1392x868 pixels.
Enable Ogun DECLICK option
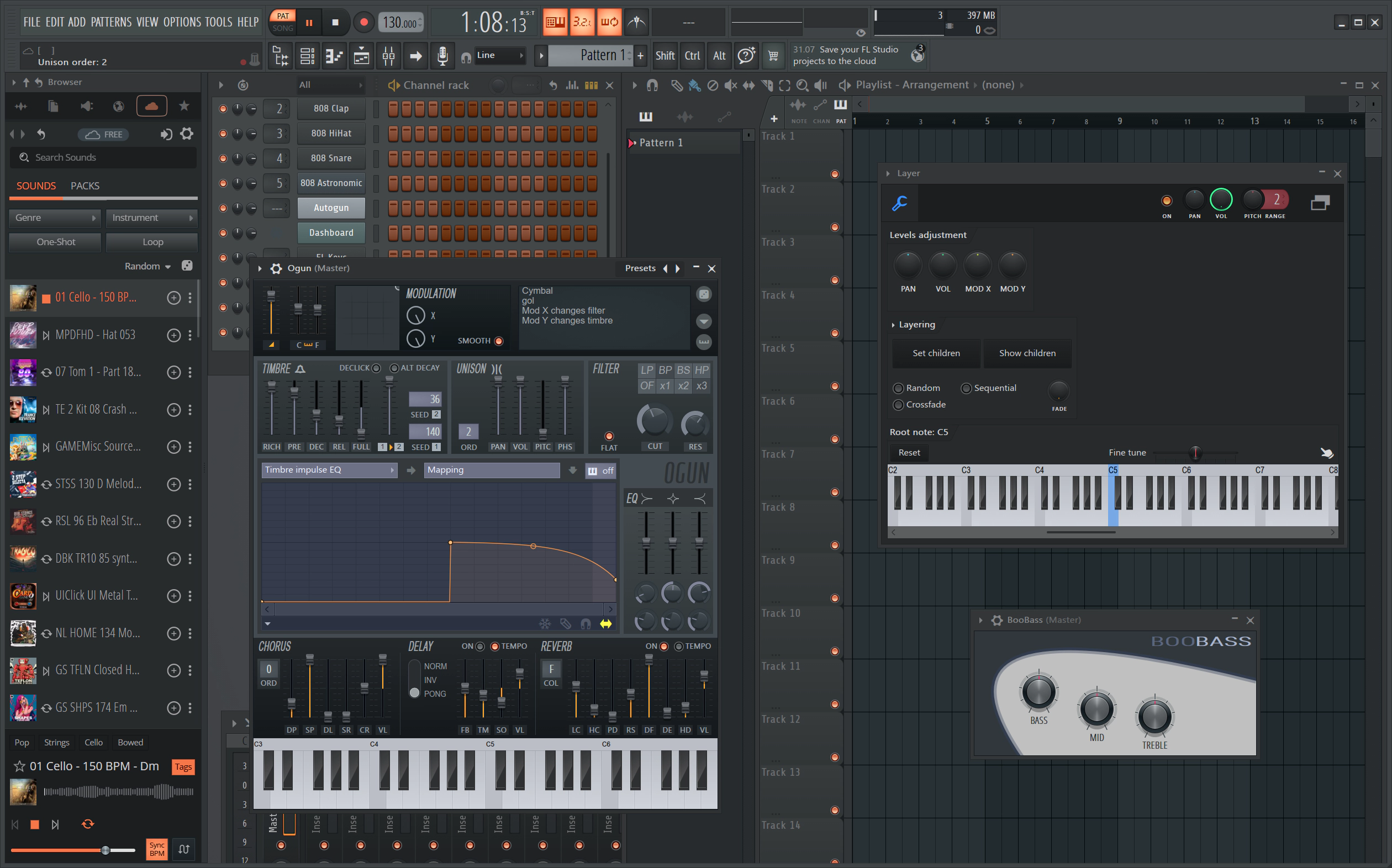376,368
